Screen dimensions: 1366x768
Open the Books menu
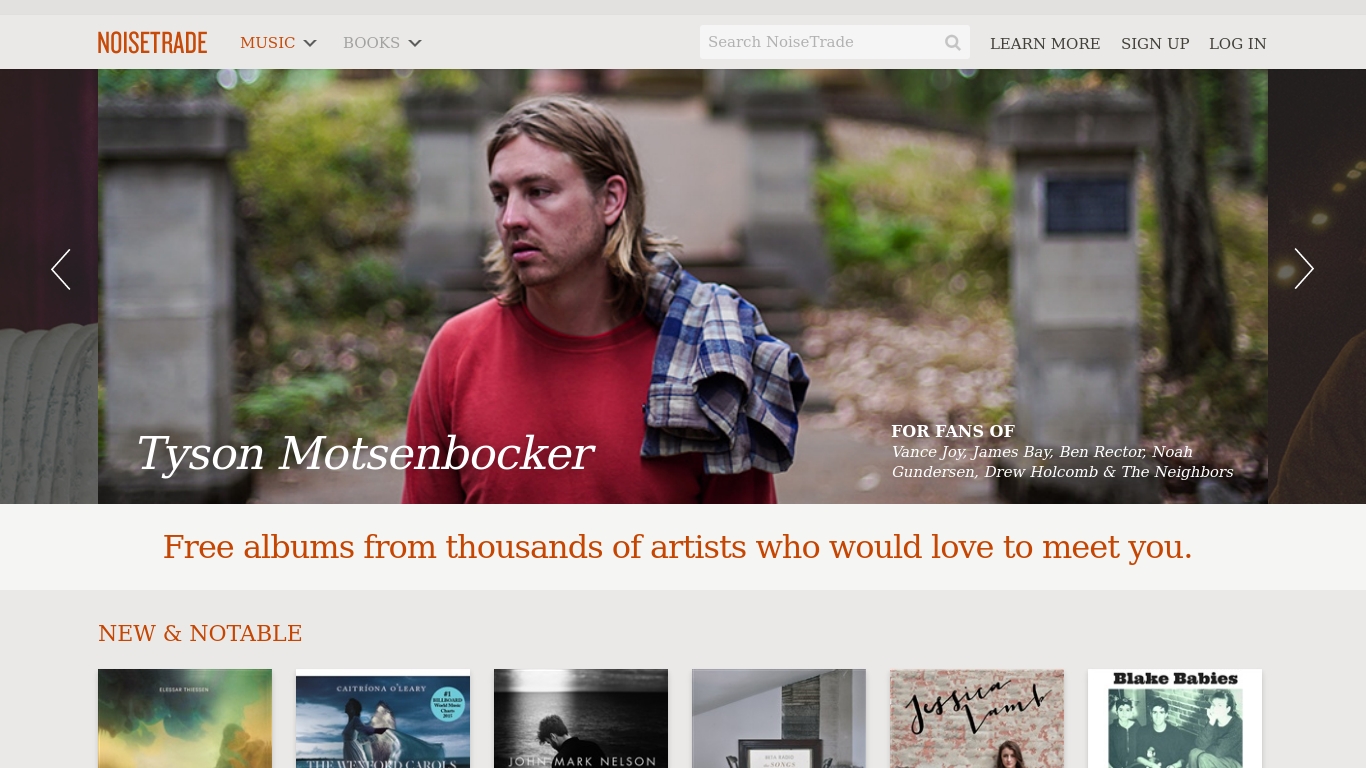[x=371, y=43]
